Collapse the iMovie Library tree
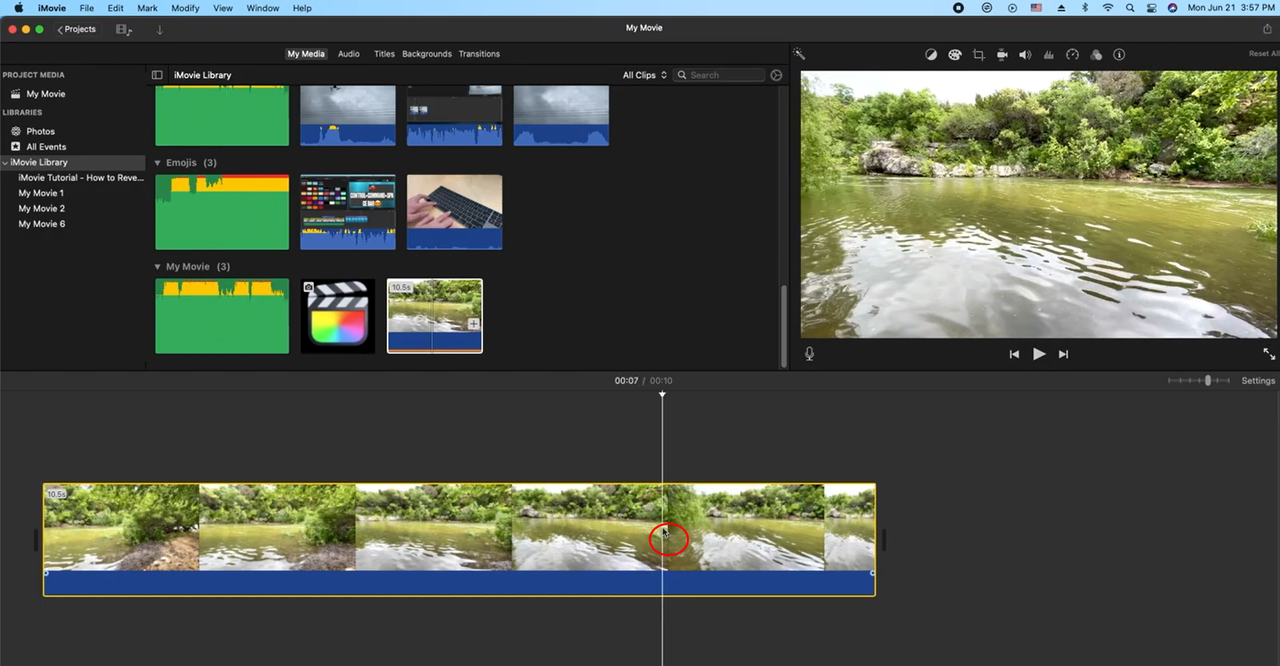The image size is (1280, 666). click(5, 162)
